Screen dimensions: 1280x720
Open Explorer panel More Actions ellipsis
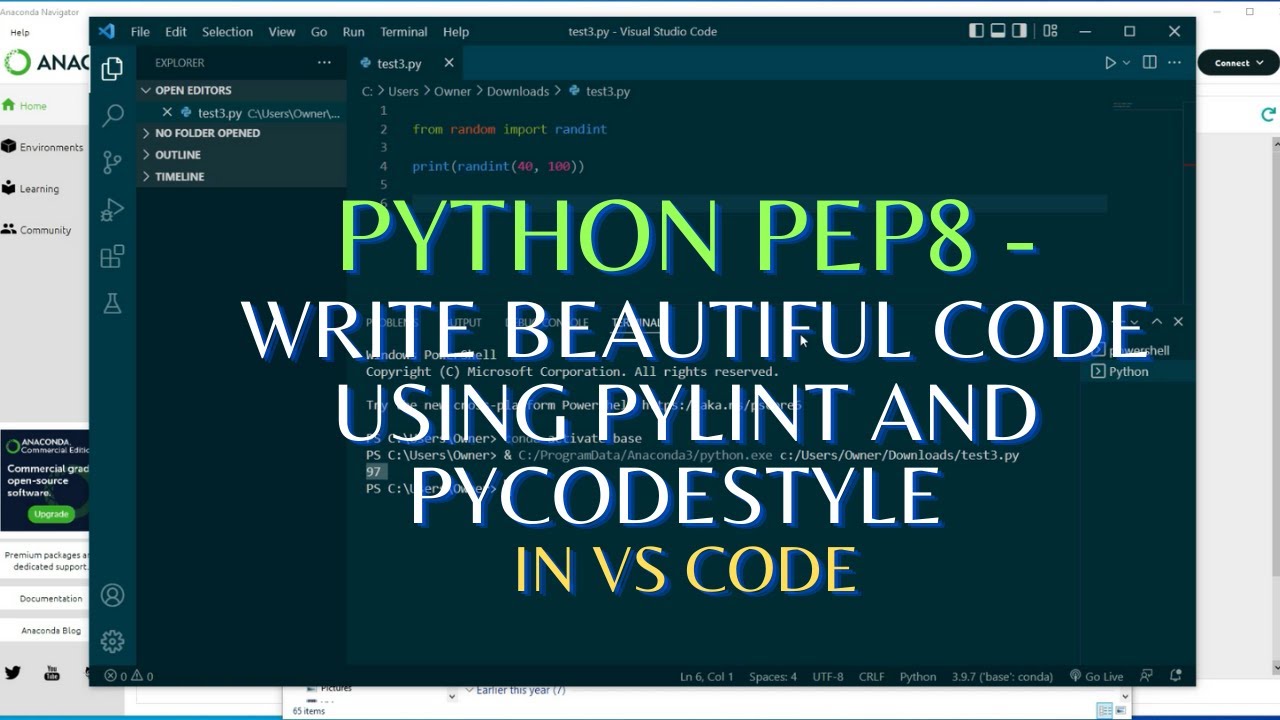[x=324, y=63]
